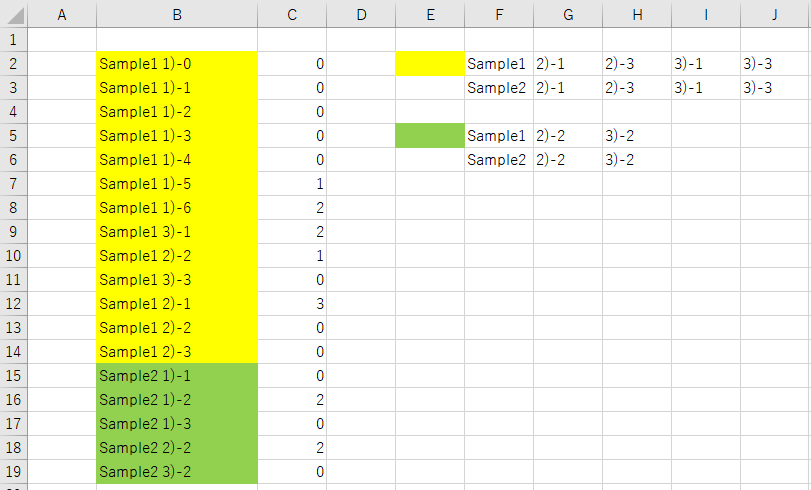Click the "3)-3" cell in row 2
Image resolution: width=811 pixels, height=490 pixels.
[x=775, y=64]
